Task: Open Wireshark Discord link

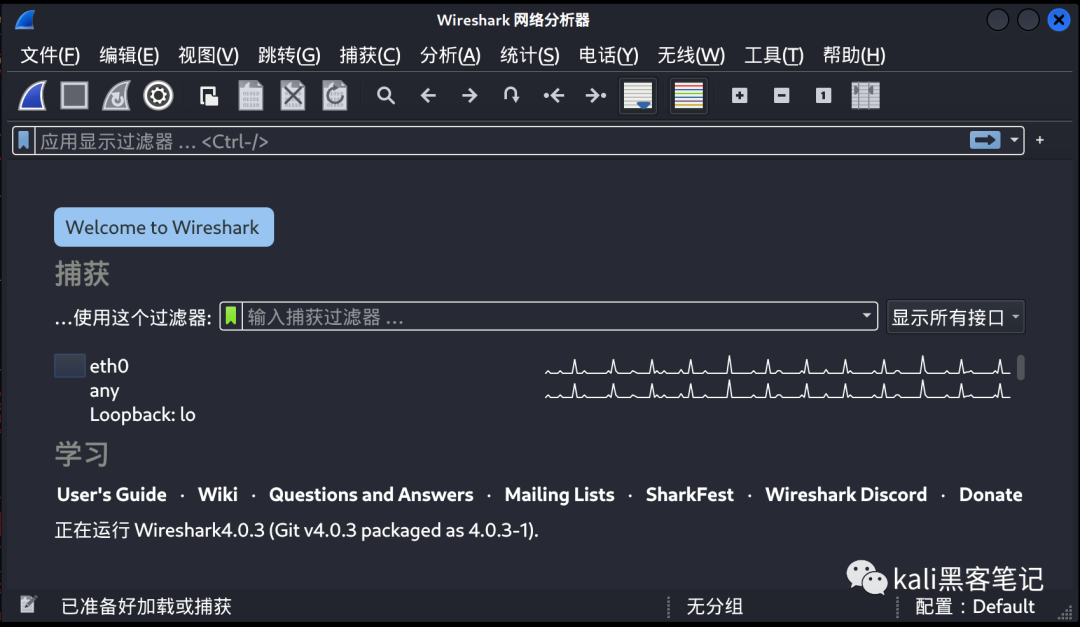Action: 846,495
